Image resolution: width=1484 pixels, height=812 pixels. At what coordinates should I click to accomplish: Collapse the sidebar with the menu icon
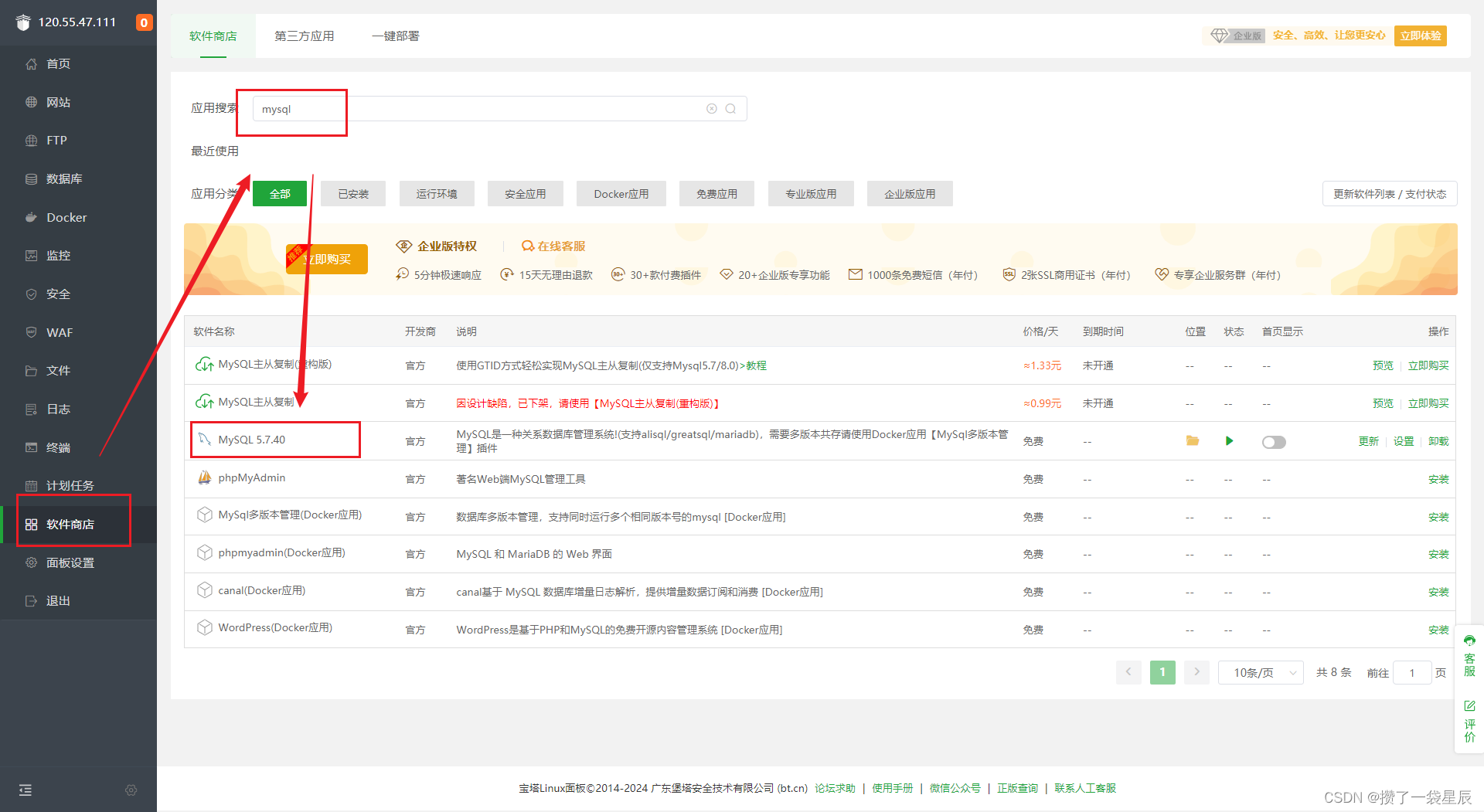tap(26, 790)
